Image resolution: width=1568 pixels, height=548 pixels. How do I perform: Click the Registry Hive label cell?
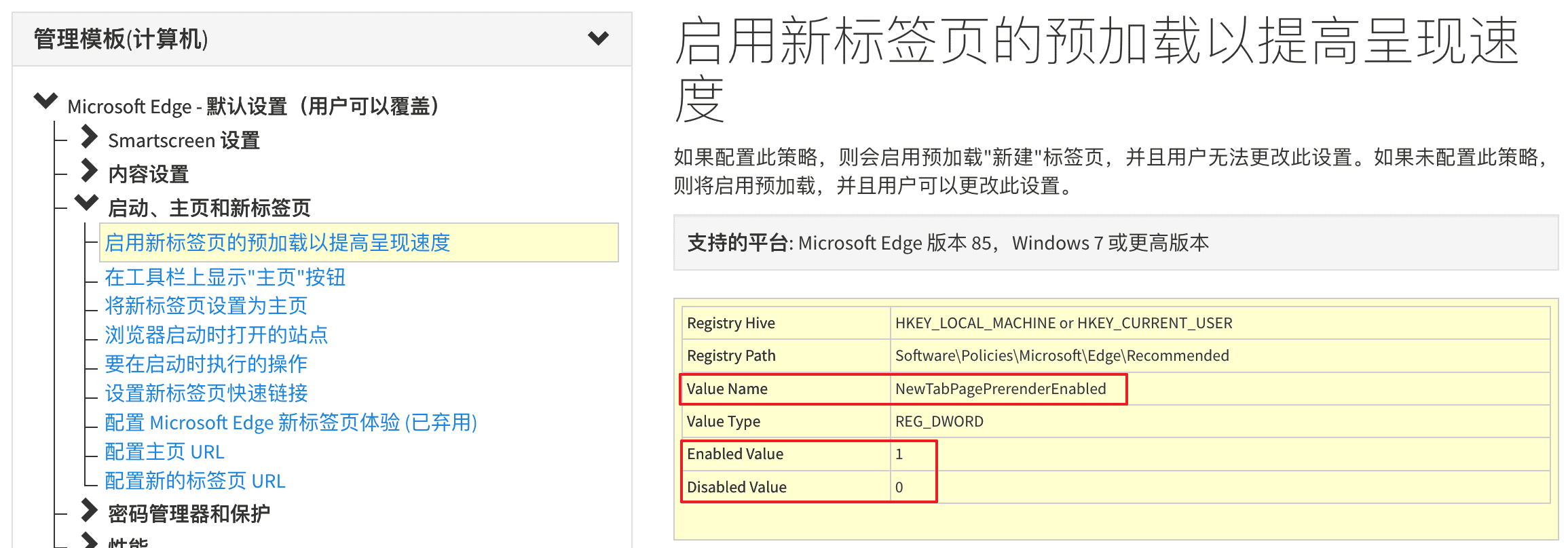786,323
